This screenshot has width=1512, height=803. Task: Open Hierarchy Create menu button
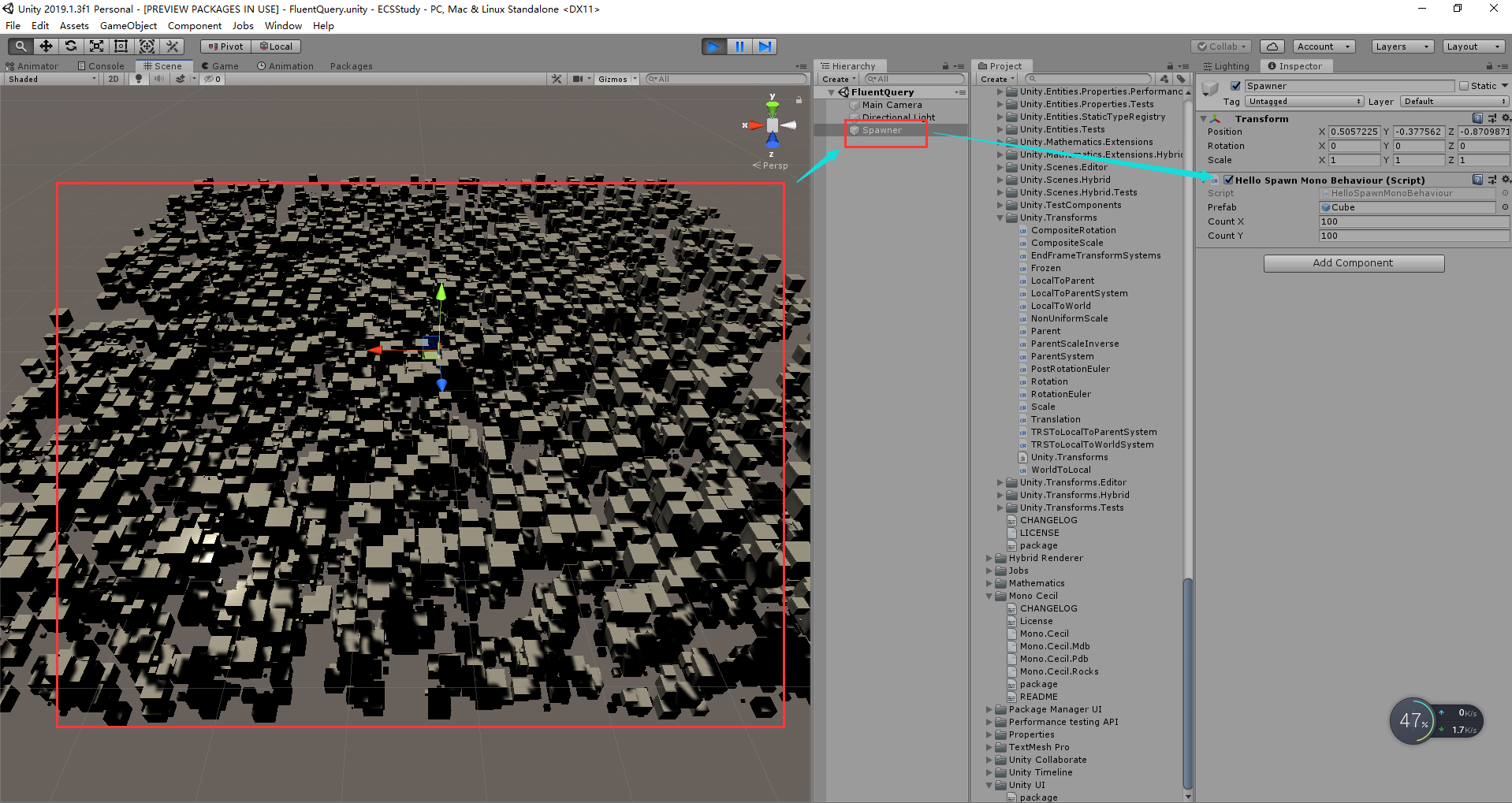839,79
